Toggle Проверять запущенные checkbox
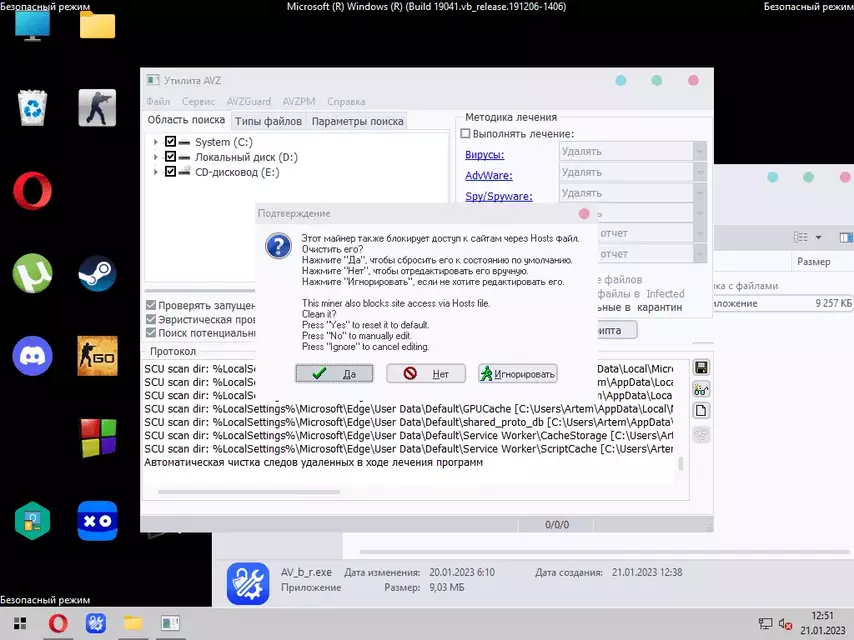 [x=151, y=305]
